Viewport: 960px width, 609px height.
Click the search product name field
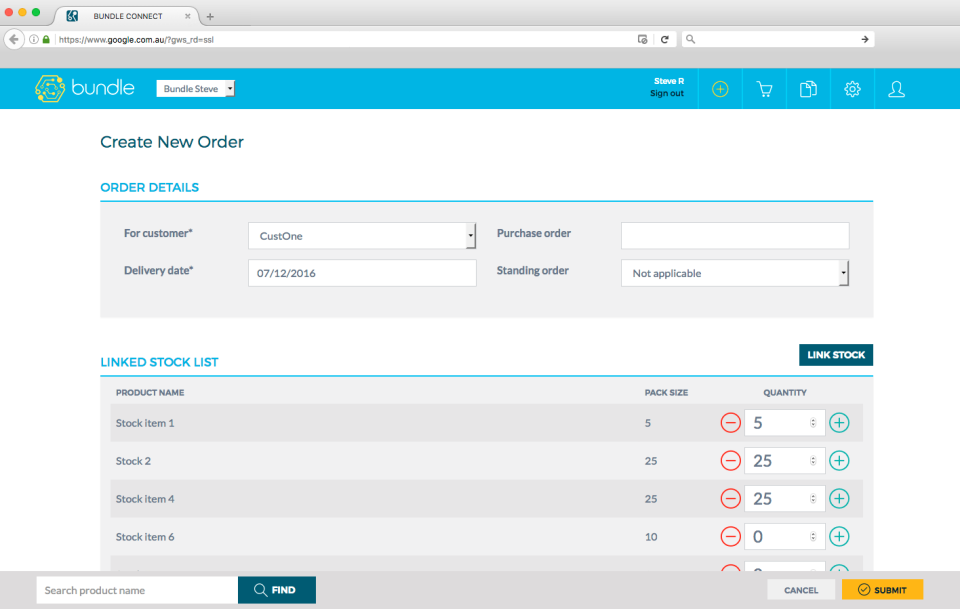point(136,589)
